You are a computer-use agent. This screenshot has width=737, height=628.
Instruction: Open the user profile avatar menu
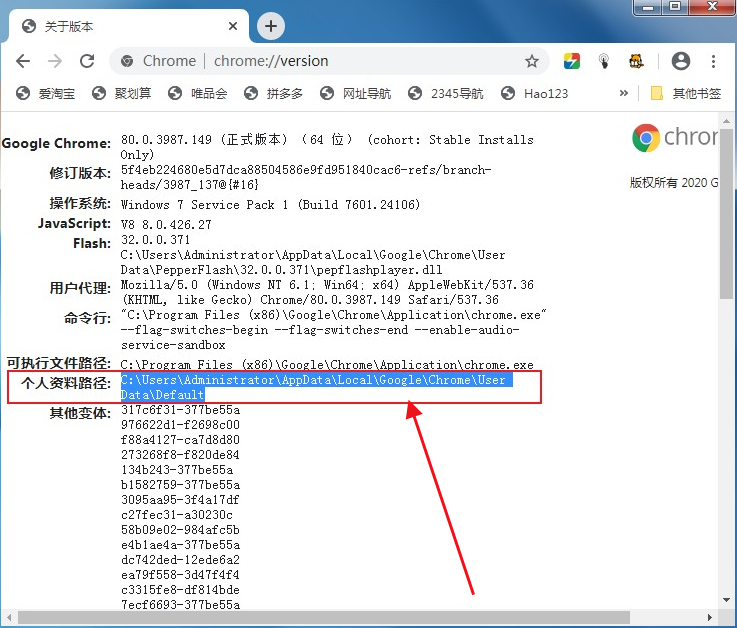pos(681,61)
